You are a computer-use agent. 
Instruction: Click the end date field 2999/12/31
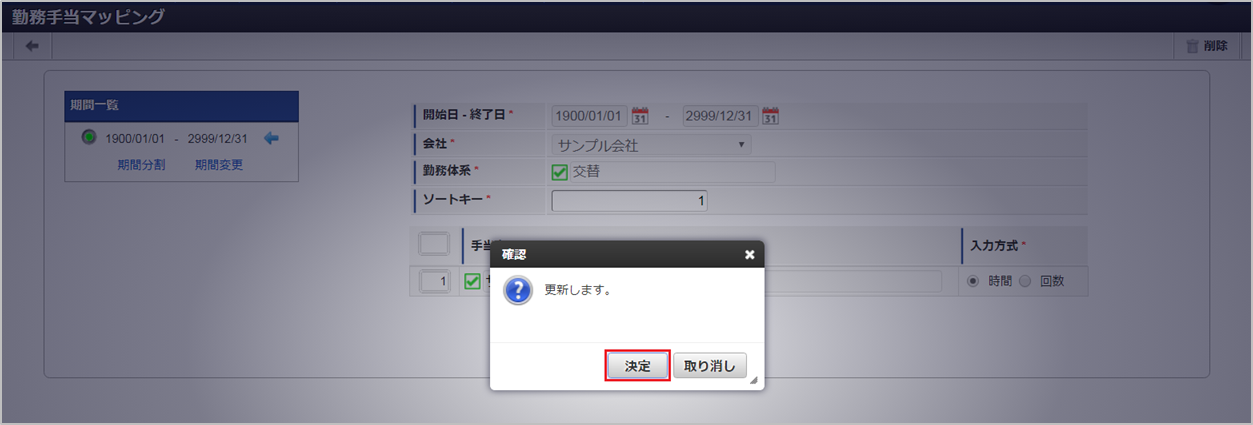tap(720, 116)
